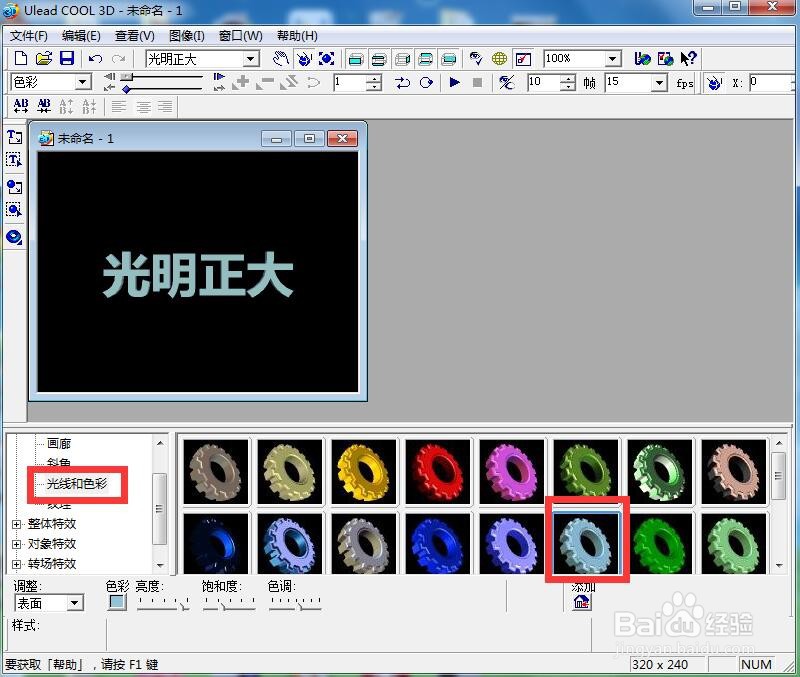Viewport: 800px width, 677px height.
Task: Choose the light blue gear thumbnail
Action: pos(586,543)
